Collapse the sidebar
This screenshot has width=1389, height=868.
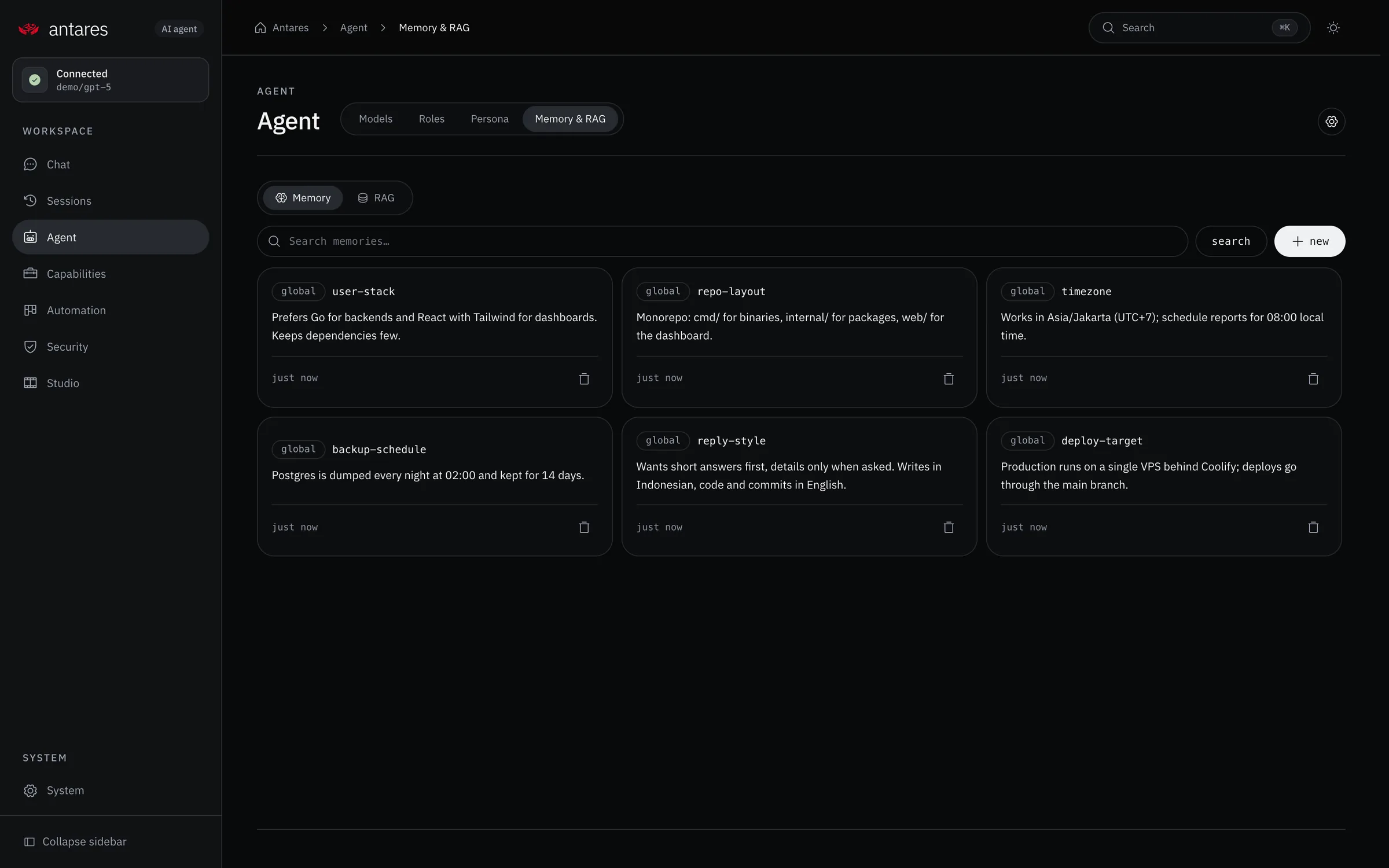[75, 841]
